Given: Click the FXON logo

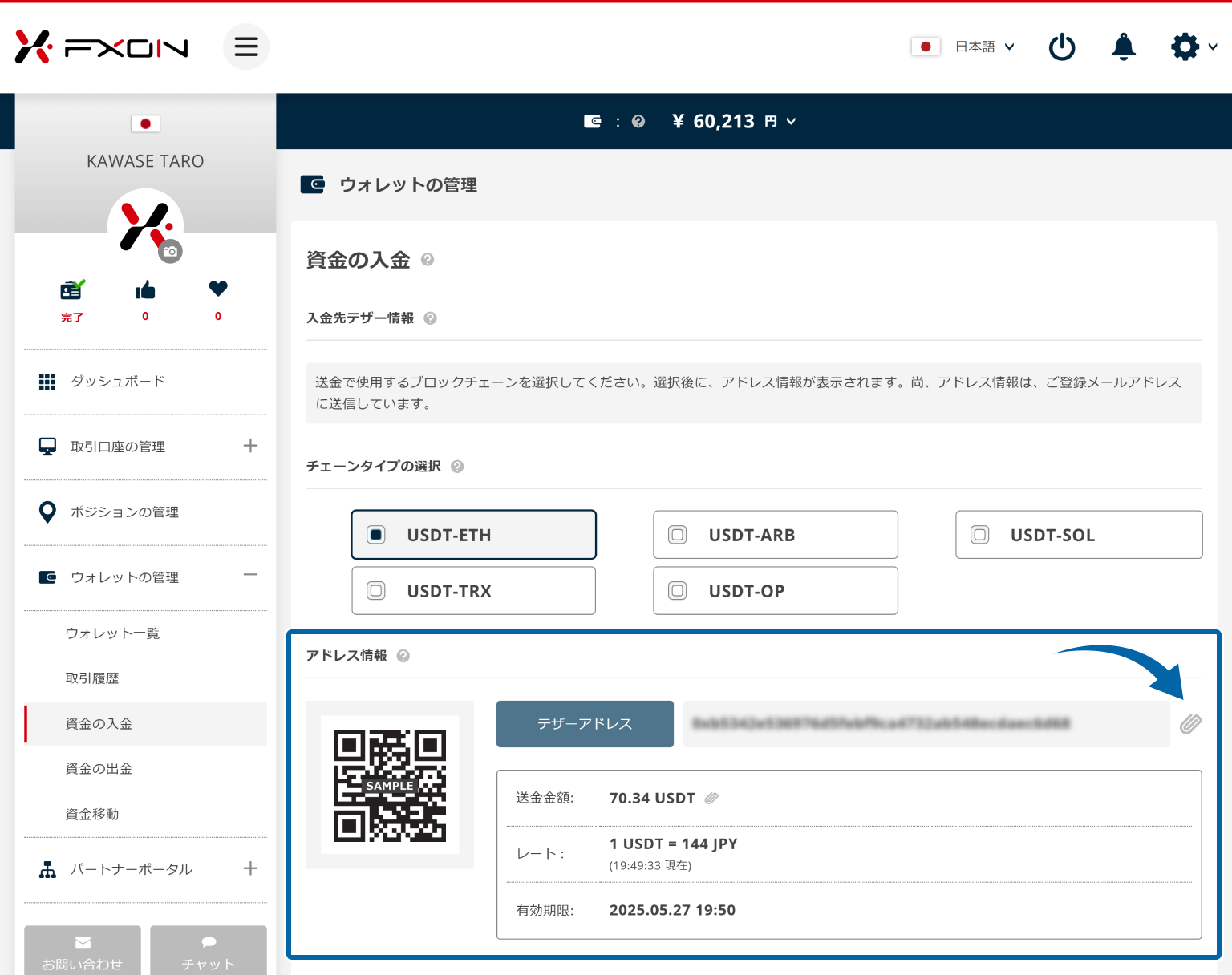Looking at the screenshot, I should click(101, 47).
